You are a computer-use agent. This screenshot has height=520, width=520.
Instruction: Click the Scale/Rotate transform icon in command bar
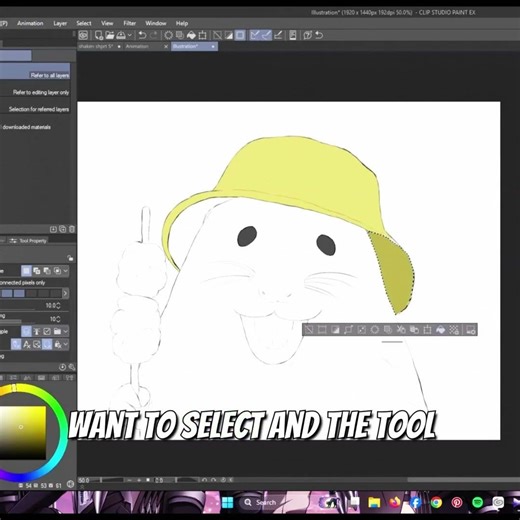(202, 35)
